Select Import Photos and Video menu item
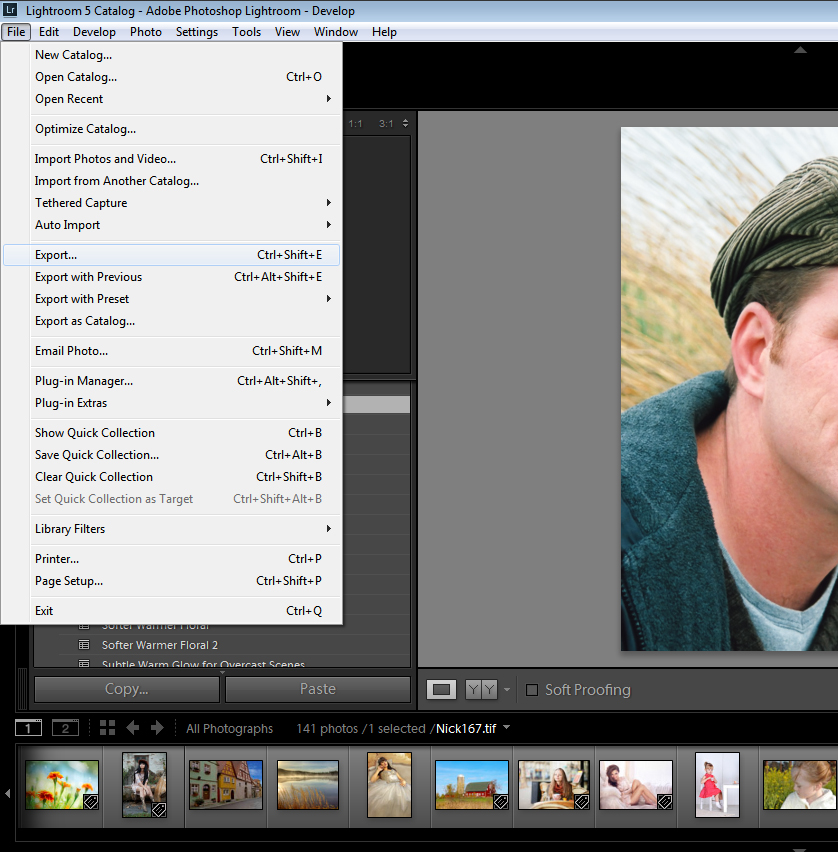 point(105,159)
